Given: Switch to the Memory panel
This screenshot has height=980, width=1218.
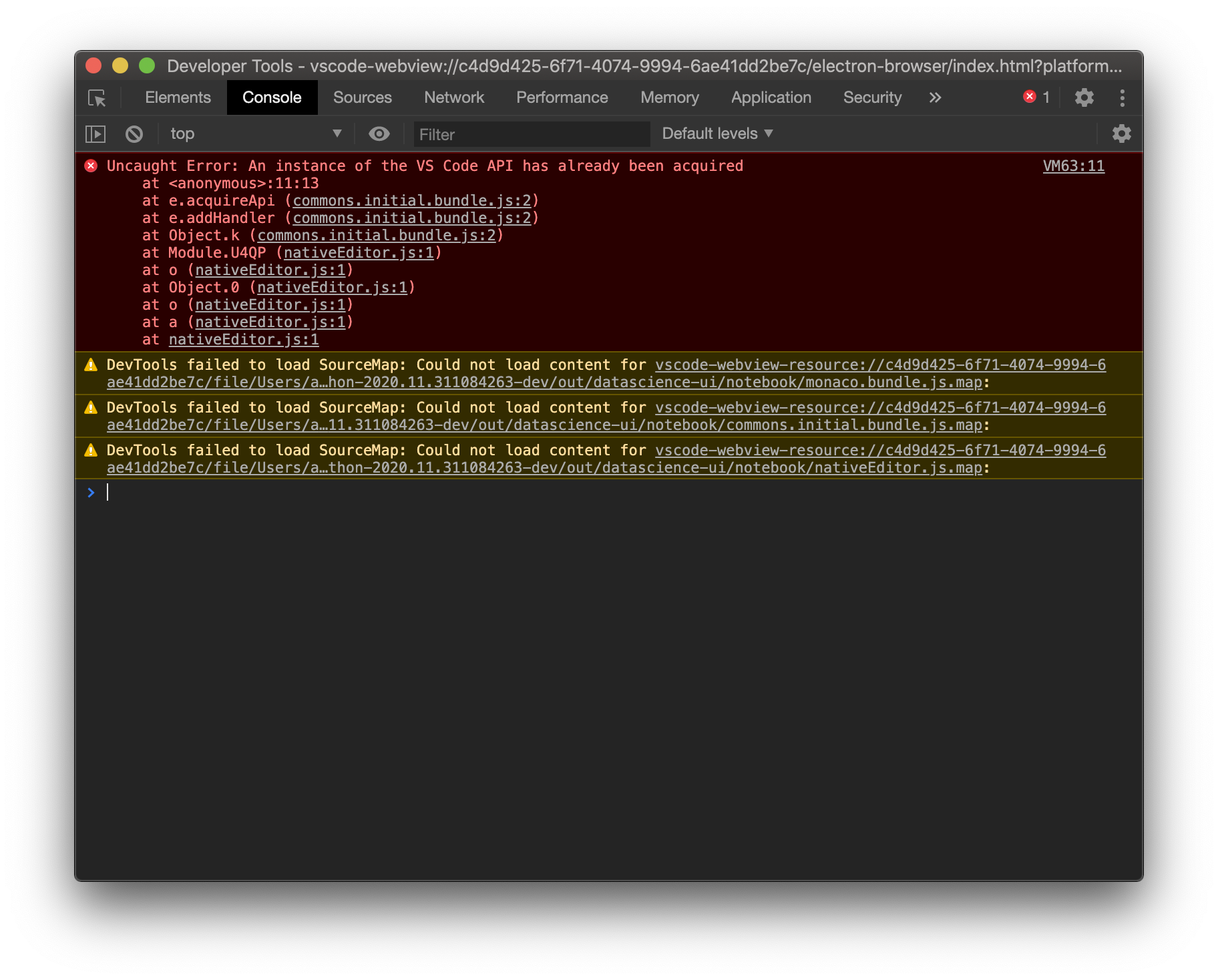Looking at the screenshot, I should pos(669,97).
